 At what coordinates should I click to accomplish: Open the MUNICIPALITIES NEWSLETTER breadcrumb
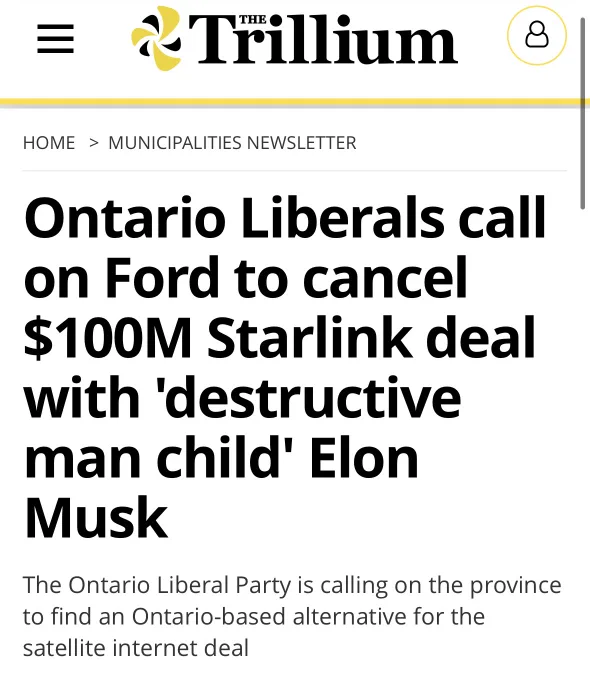[x=232, y=143]
